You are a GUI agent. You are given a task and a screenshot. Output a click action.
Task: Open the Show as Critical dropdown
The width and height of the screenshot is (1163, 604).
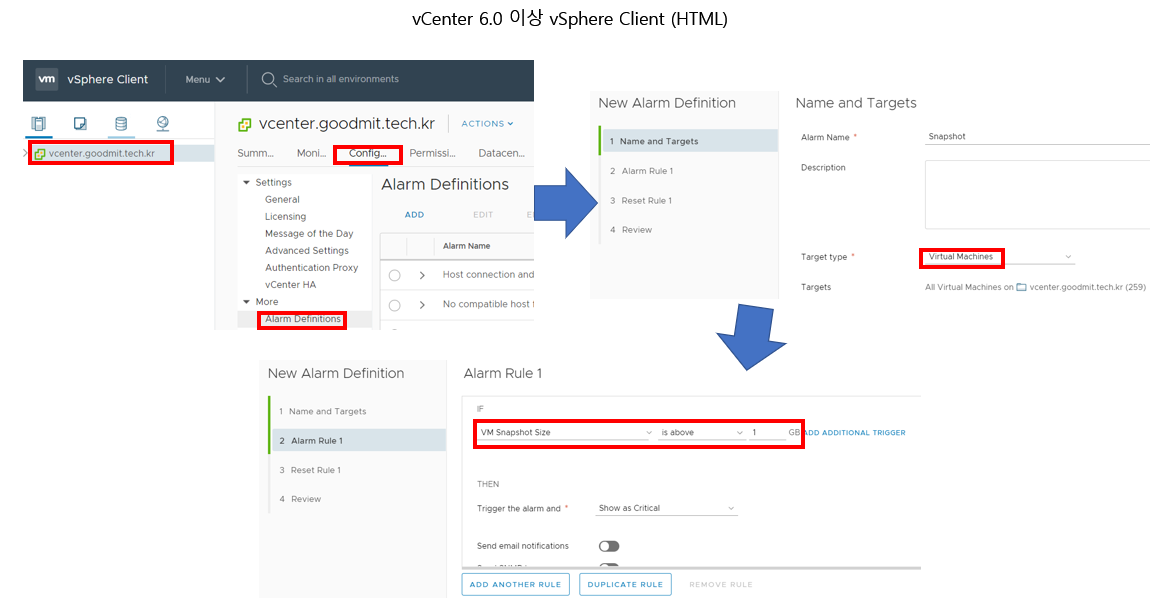(666, 508)
